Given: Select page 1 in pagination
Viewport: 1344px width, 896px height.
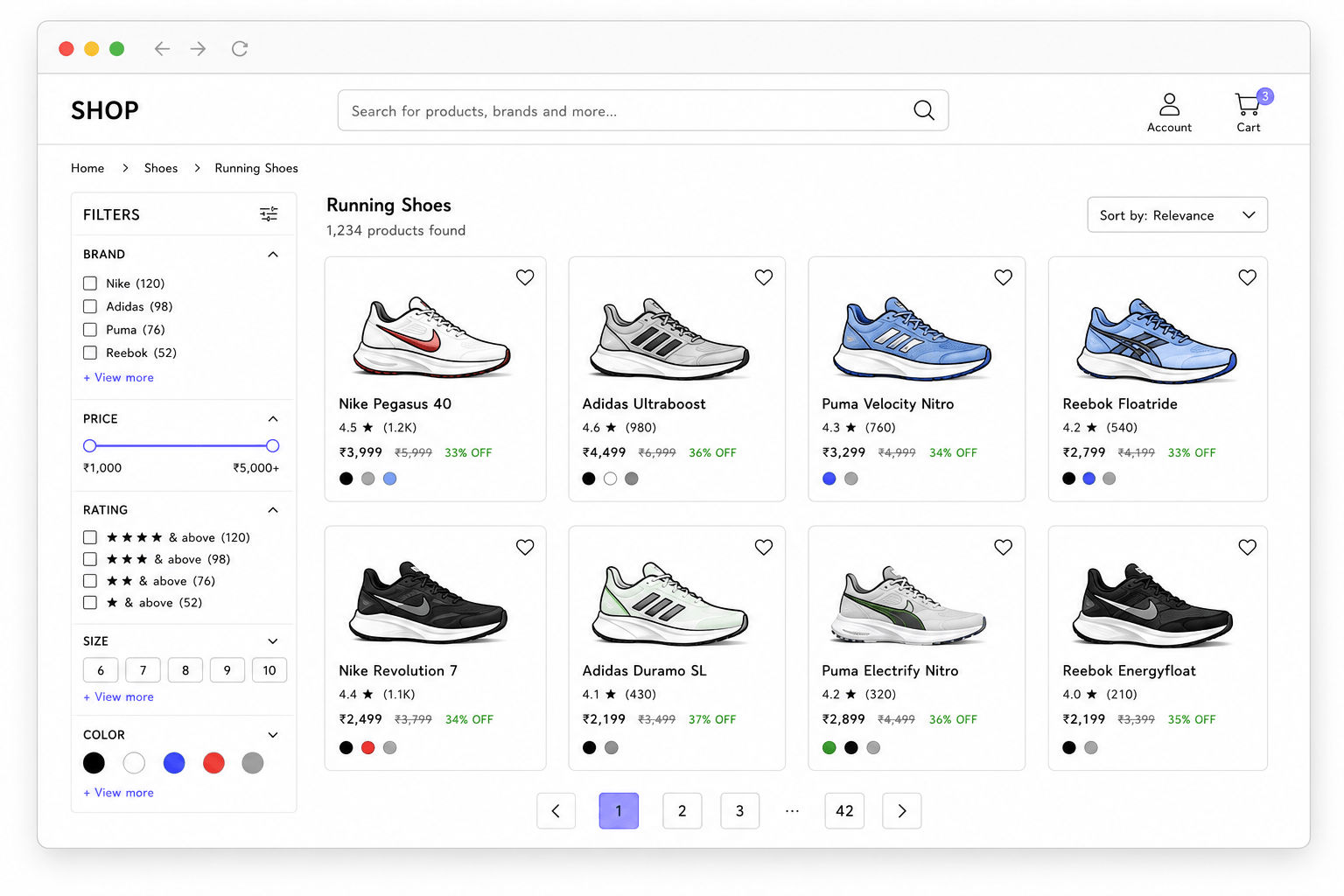Looking at the screenshot, I should (619, 811).
